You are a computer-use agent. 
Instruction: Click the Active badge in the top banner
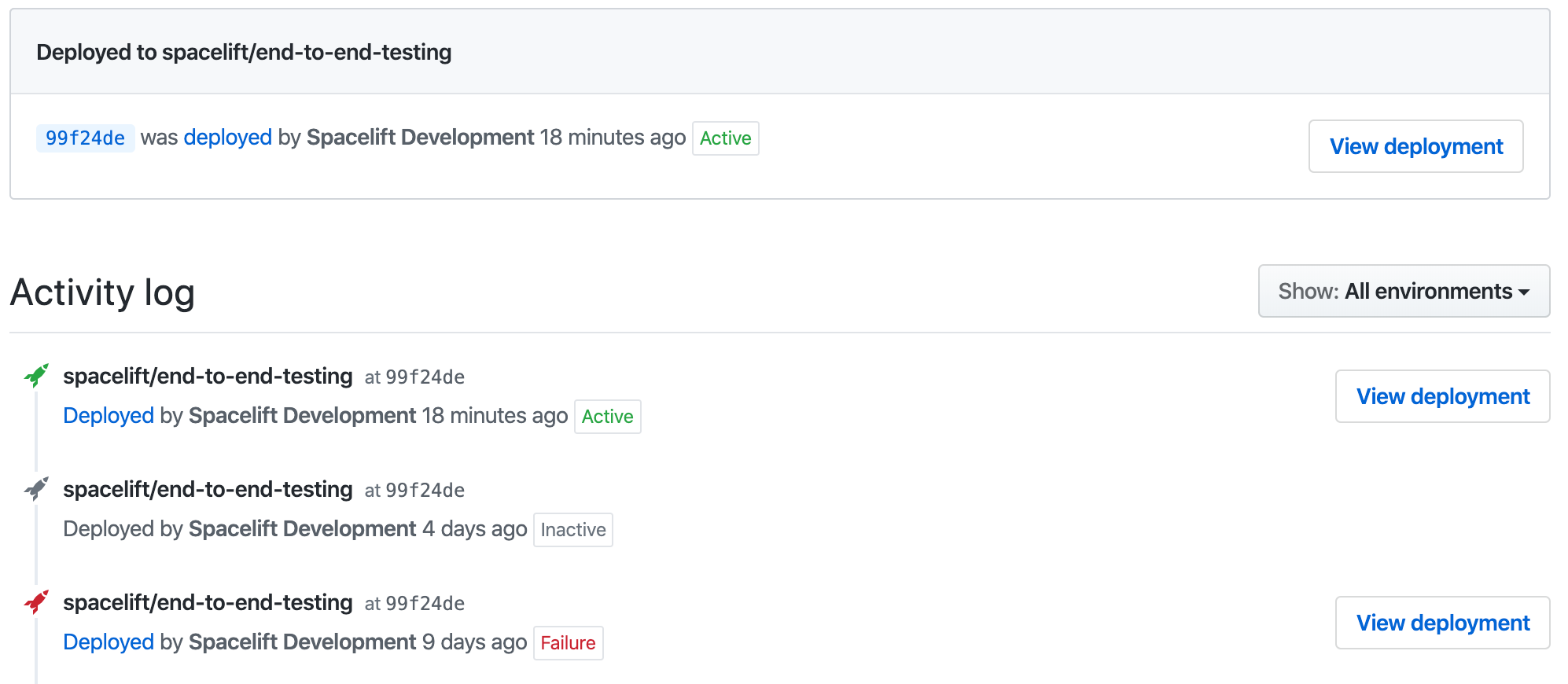(725, 138)
